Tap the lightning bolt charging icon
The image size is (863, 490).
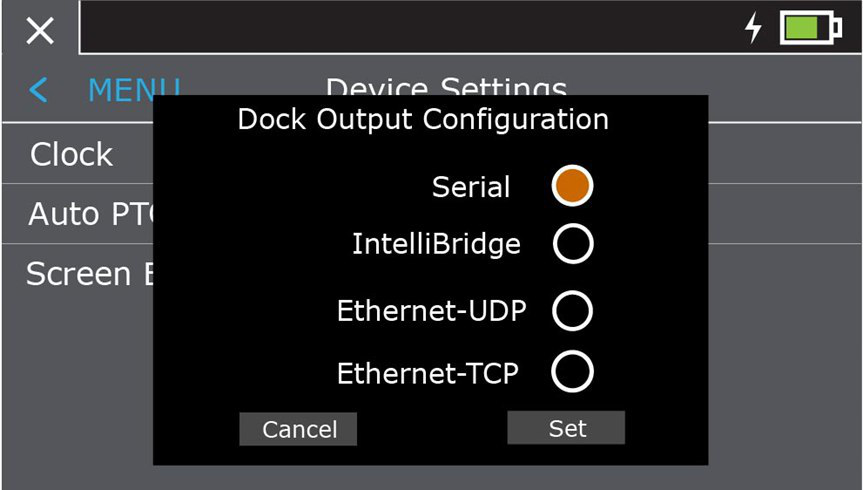(x=753, y=28)
